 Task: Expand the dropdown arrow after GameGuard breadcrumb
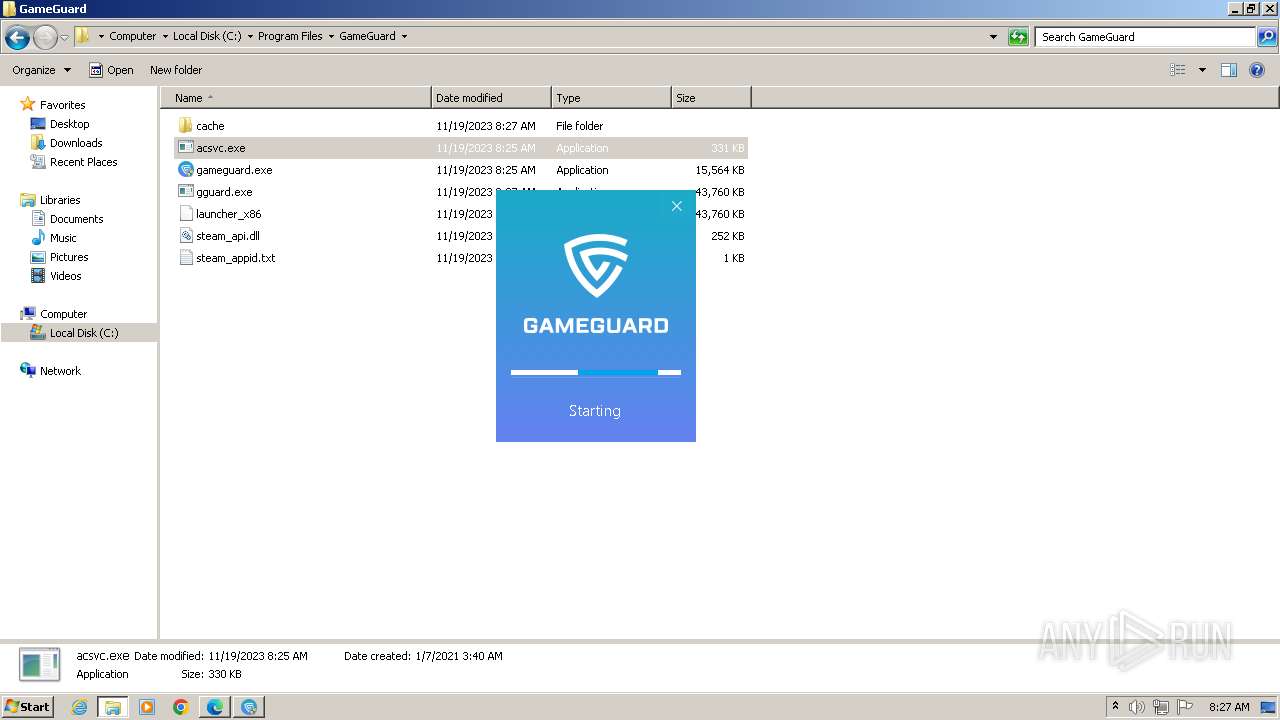pyautogui.click(x=404, y=36)
